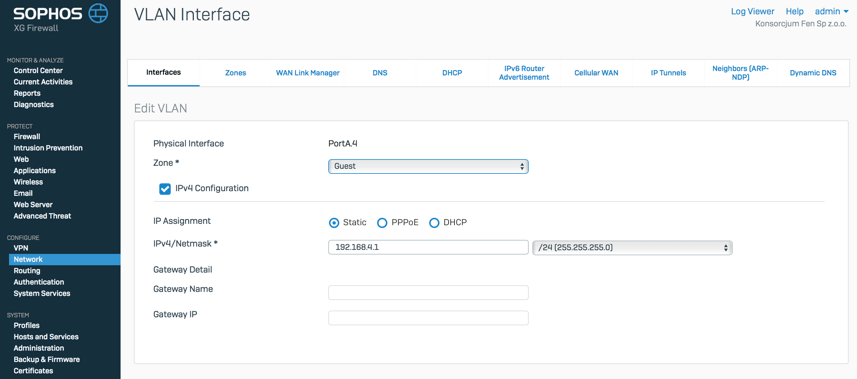Open Email in sidebar
857x379 pixels.
click(x=23, y=193)
